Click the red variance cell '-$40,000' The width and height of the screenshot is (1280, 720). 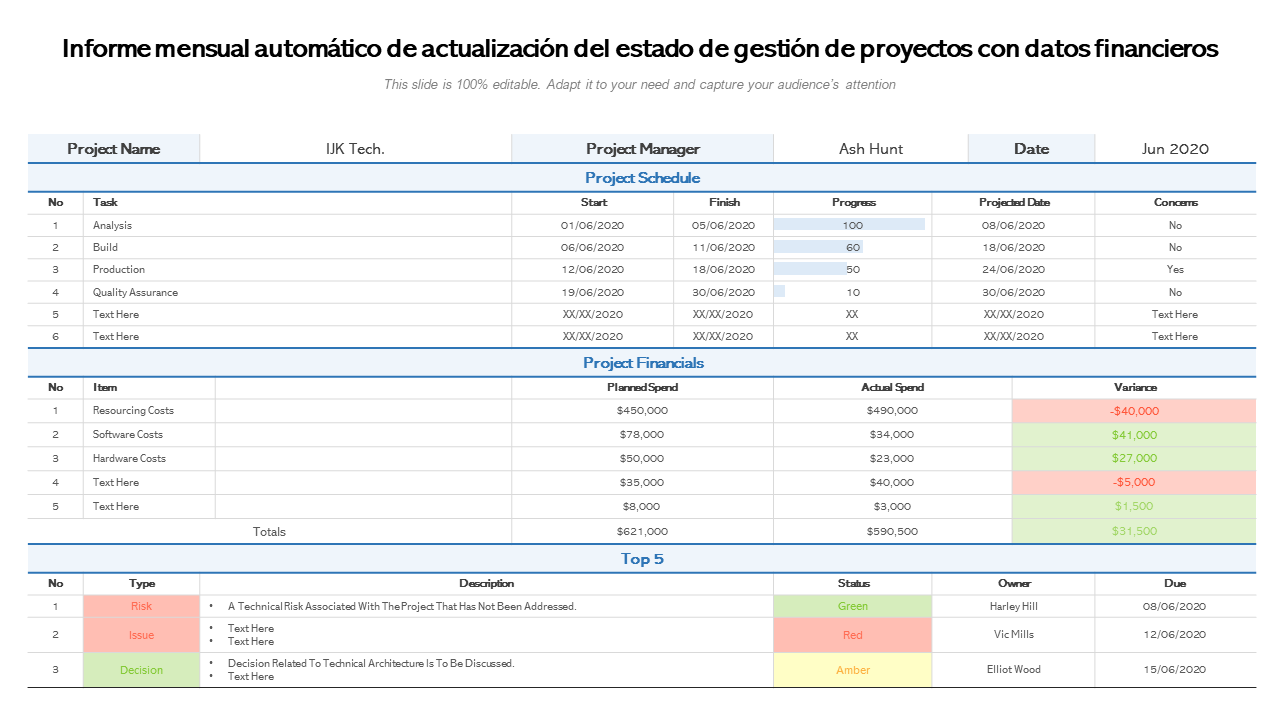1134,411
